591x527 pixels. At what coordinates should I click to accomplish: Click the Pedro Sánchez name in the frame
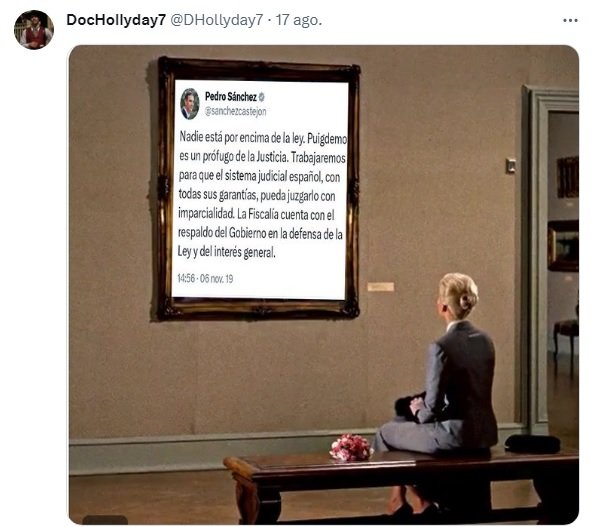231,97
